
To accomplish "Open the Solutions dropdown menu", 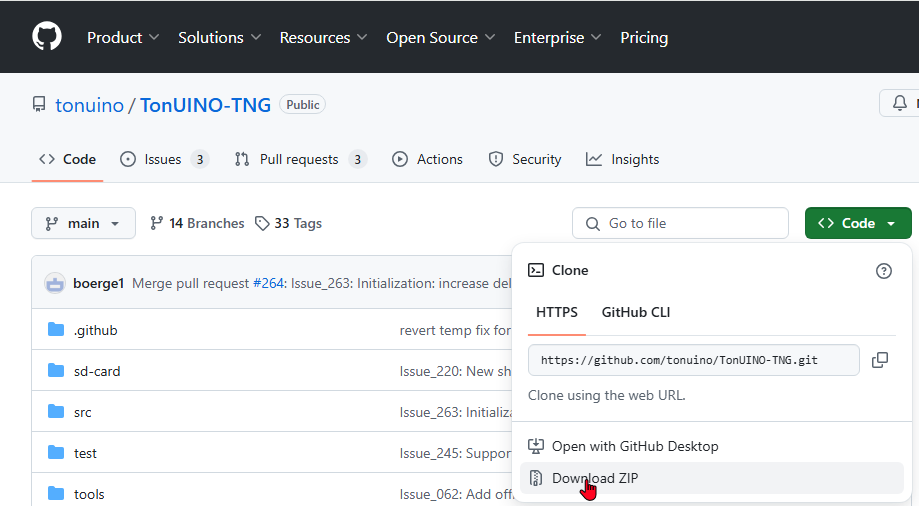I will pyautogui.click(x=219, y=38).
